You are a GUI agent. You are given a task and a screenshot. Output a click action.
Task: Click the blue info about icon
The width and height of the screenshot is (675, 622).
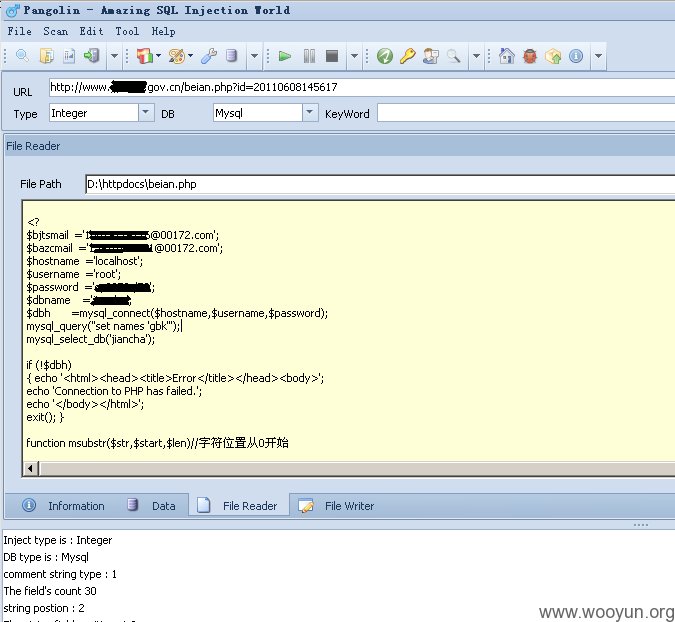576,56
